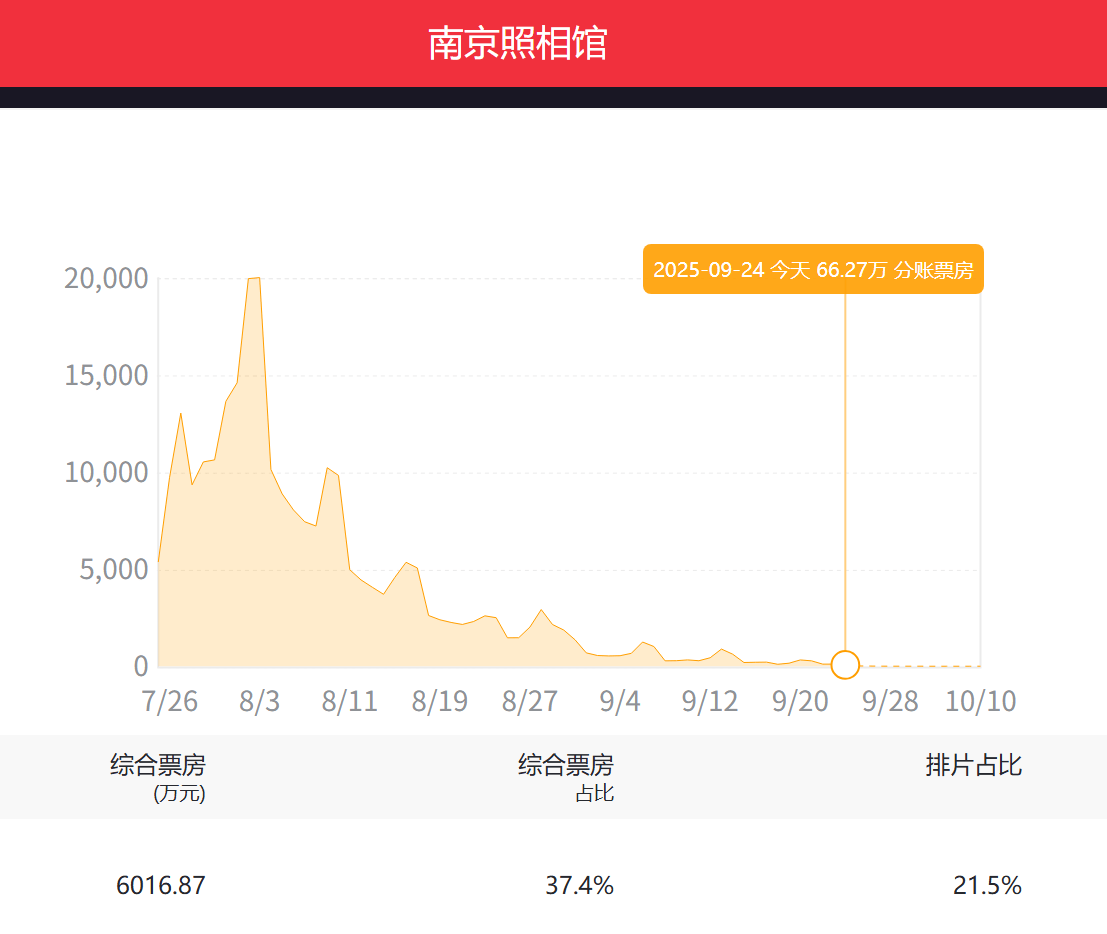Click the 8/19 x-axis date label

point(439,701)
